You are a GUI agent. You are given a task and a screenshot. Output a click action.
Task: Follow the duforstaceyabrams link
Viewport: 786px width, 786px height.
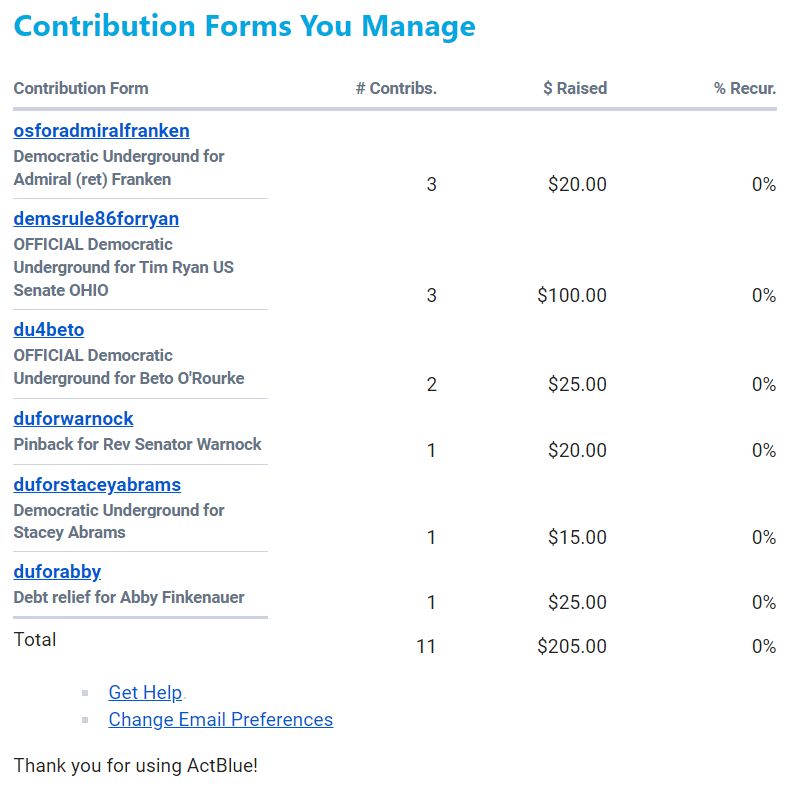coord(97,485)
